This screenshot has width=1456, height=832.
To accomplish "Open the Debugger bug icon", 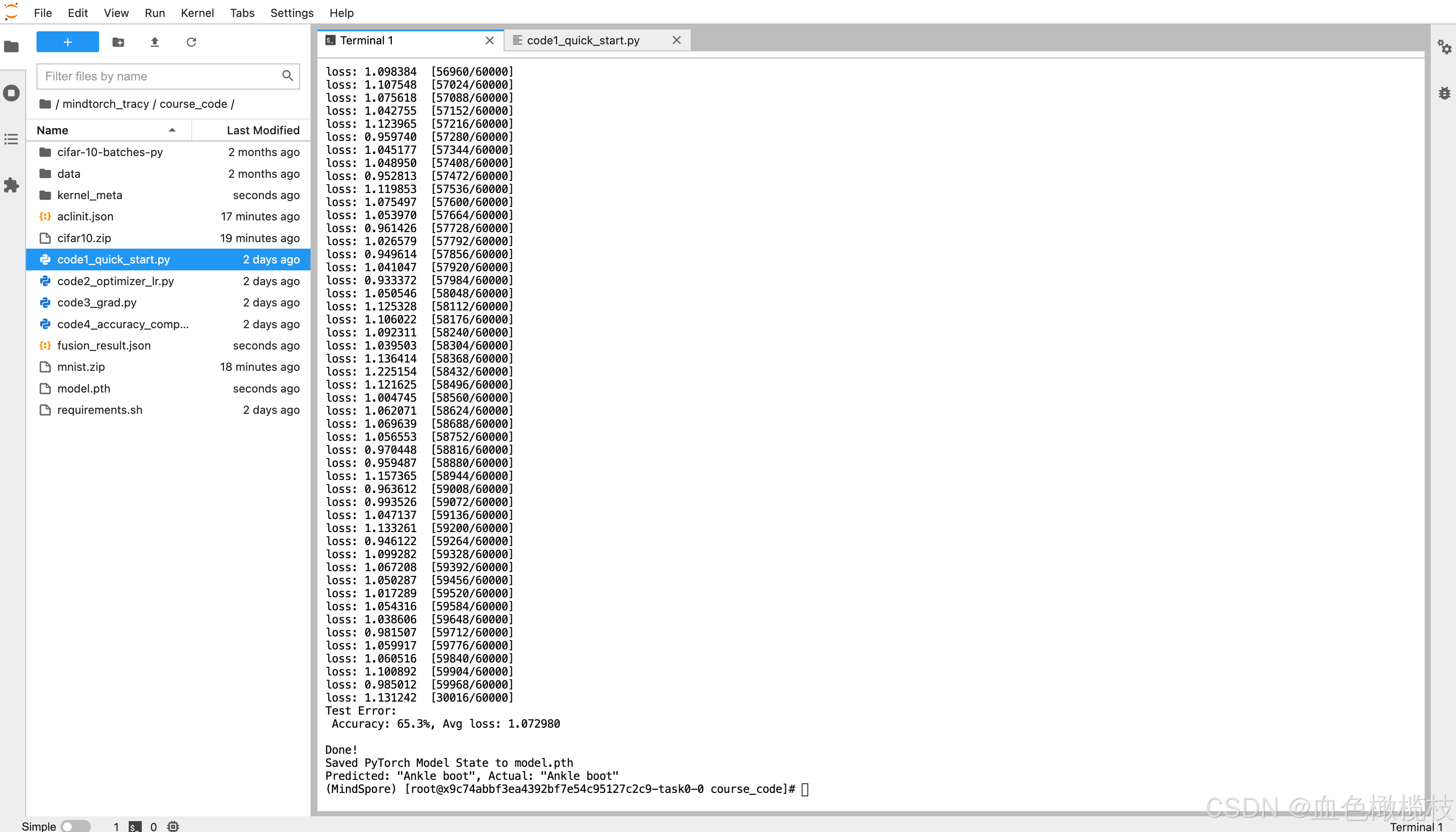I will tap(1444, 93).
